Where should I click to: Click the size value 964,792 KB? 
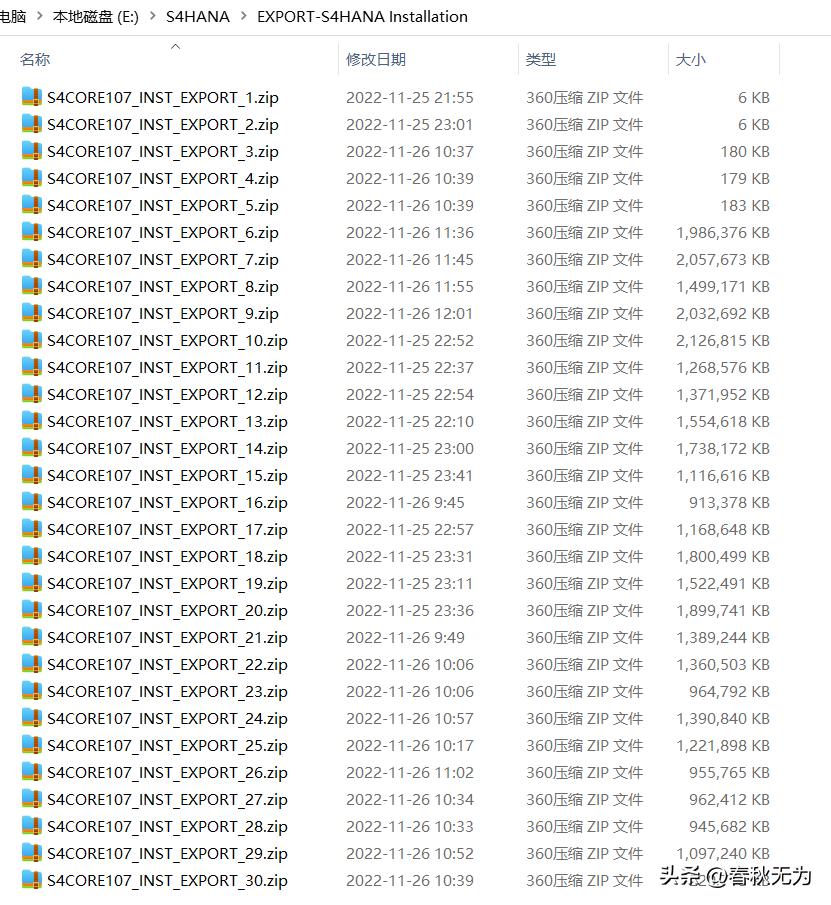[x=729, y=691]
